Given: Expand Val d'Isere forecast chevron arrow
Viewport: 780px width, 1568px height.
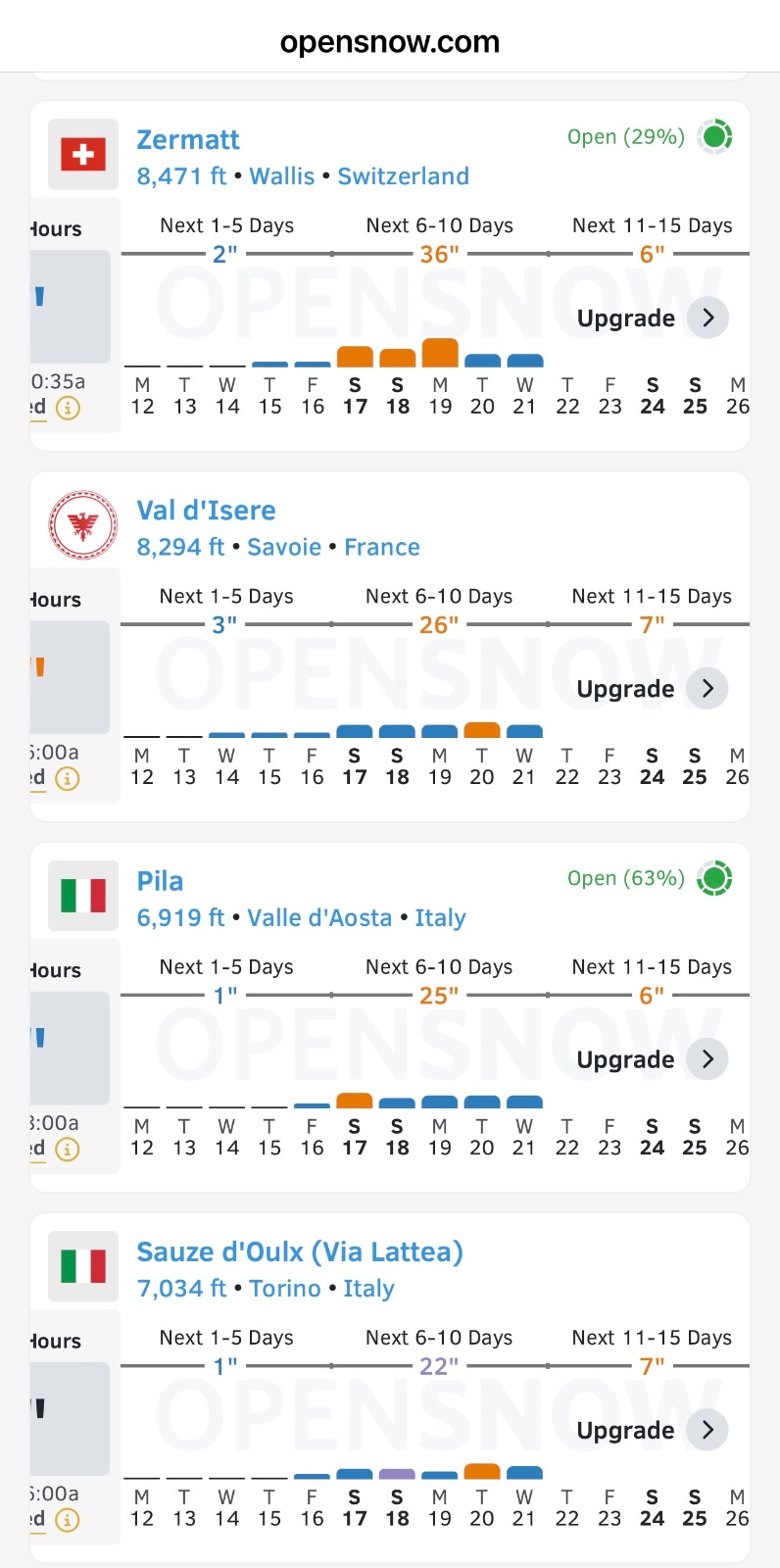Looking at the screenshot, I should 707,688.
